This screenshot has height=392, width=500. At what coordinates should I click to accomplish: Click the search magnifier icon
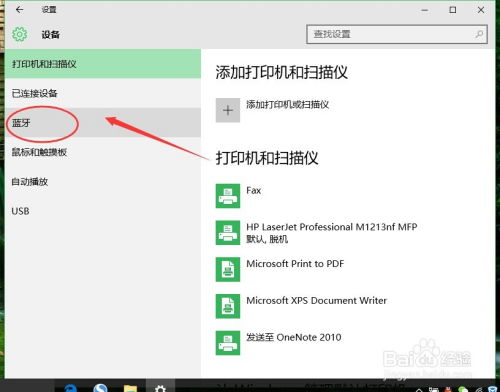click(x=479, y=34)
